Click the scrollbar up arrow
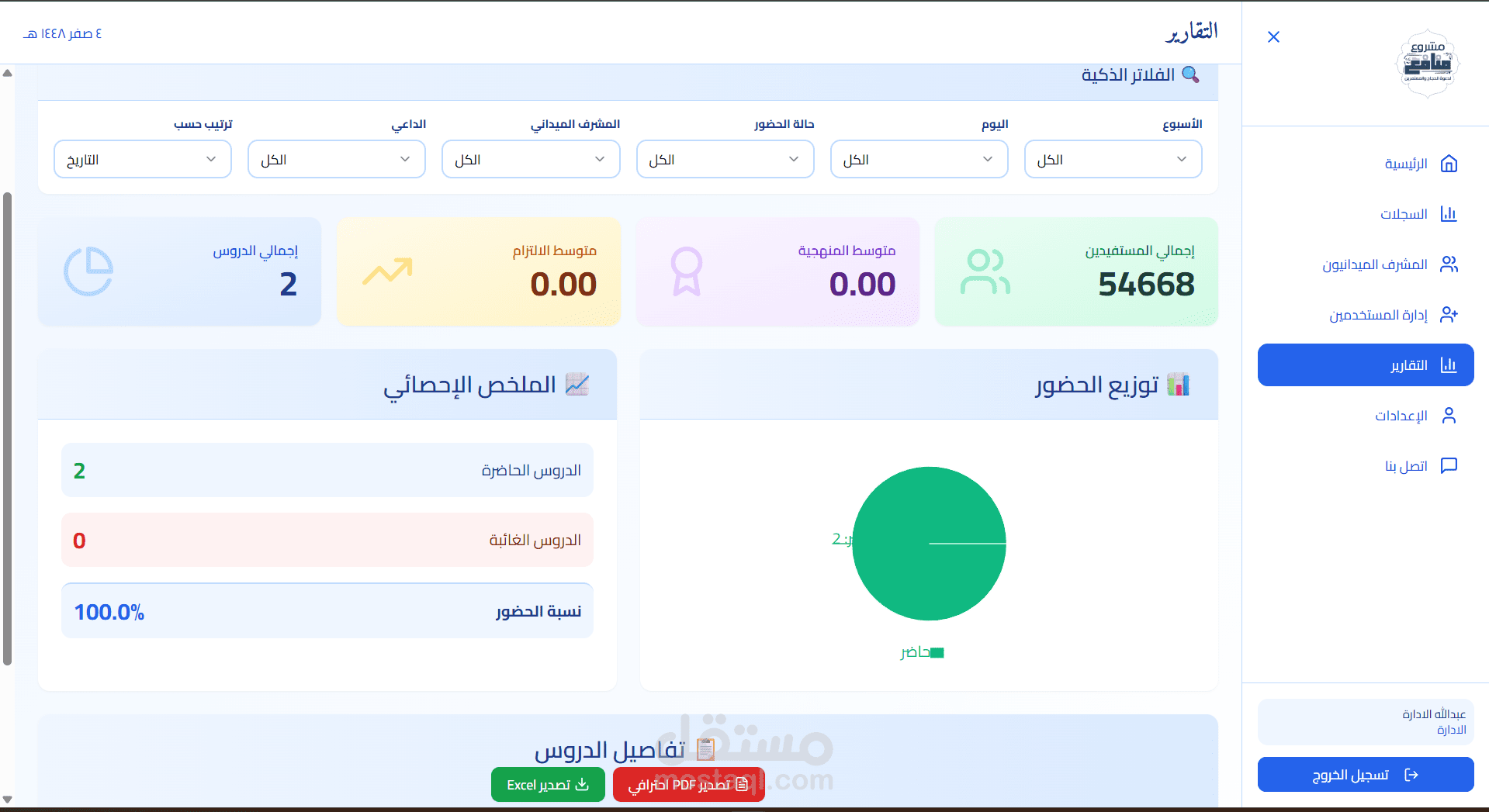This screenshot has width=1489, height=812. pyautogui.click(x=7, y=74)
